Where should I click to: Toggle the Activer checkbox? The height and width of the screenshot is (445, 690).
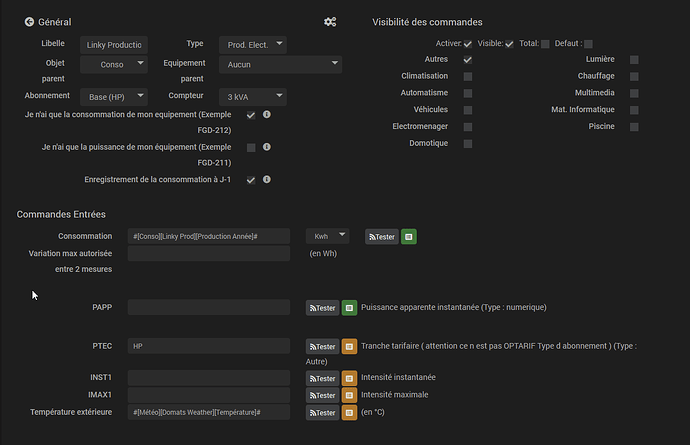point(467,44)
